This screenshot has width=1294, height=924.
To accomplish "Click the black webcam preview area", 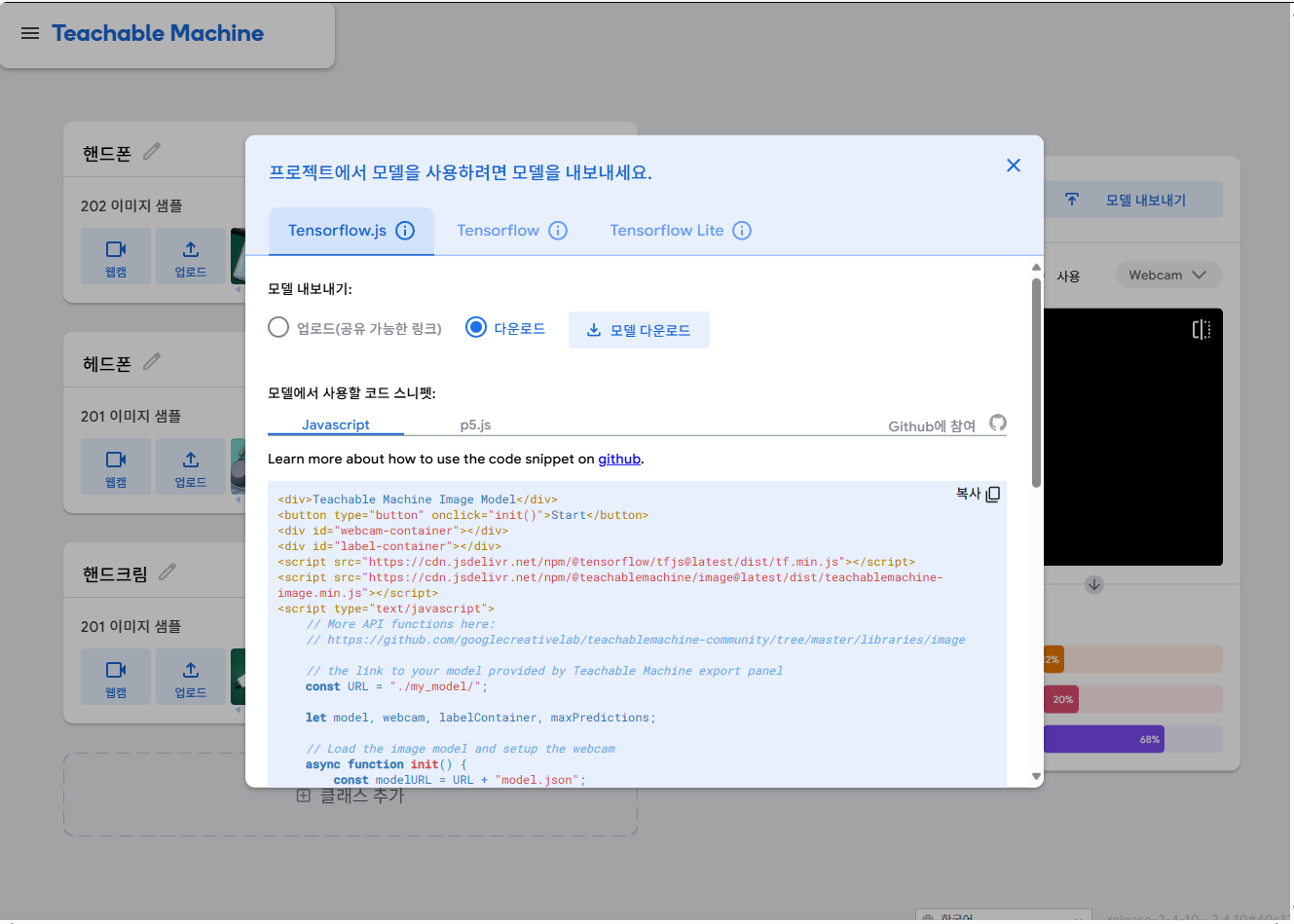I will 1133,437.
